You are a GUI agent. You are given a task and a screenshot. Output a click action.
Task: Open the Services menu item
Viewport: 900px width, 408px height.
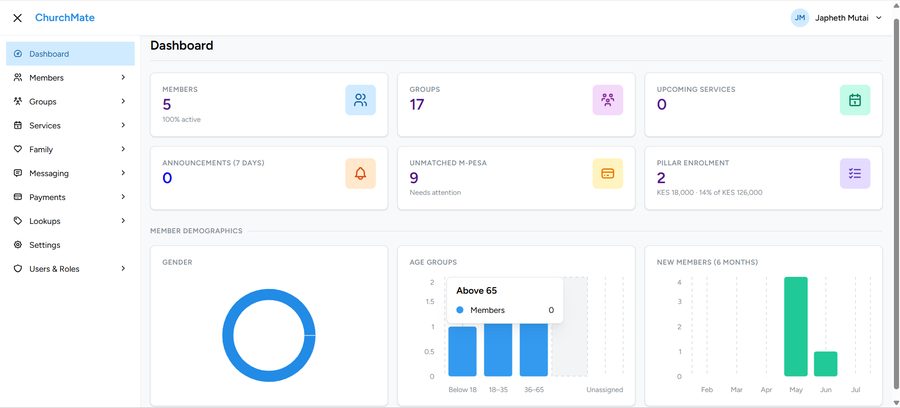70,125
